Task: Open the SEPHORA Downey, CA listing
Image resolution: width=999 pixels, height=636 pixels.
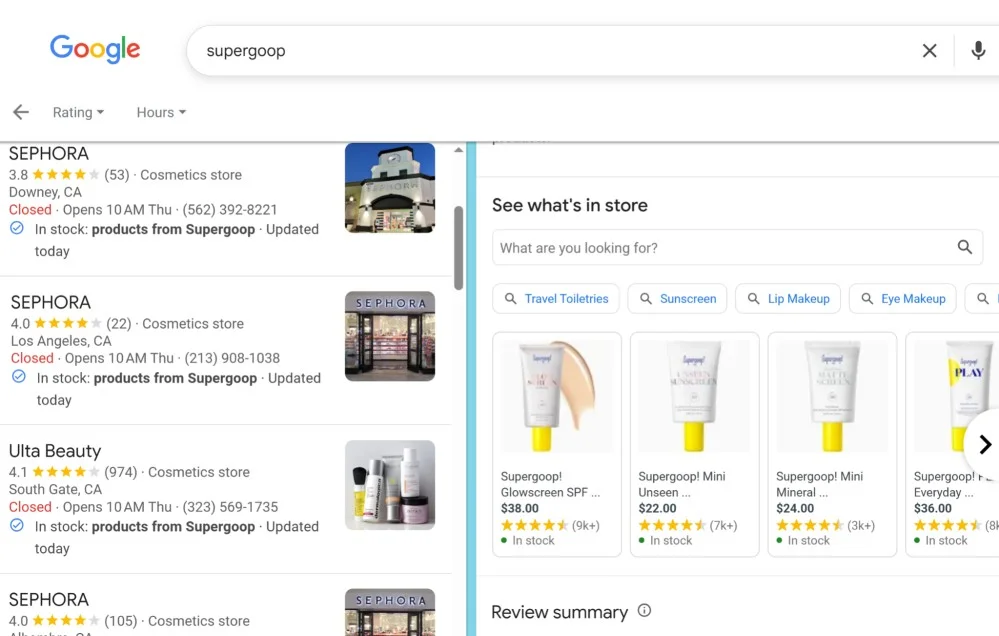Action: pyautogui.click(x=48, y=154)
